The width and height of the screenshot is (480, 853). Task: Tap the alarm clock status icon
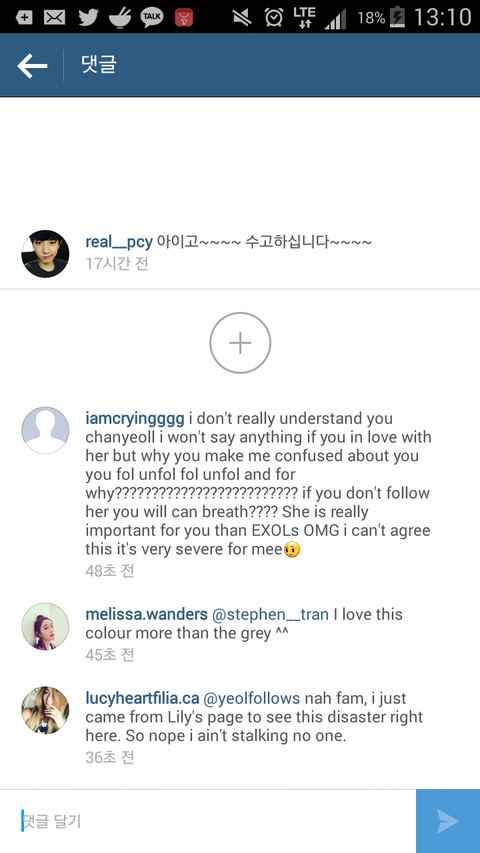coord(274,17)
